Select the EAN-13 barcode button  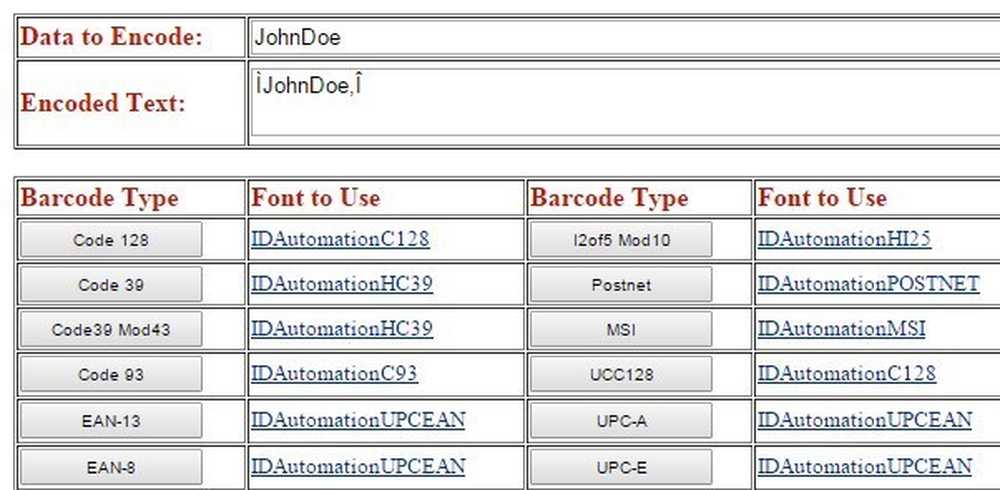tap(111, 421)
